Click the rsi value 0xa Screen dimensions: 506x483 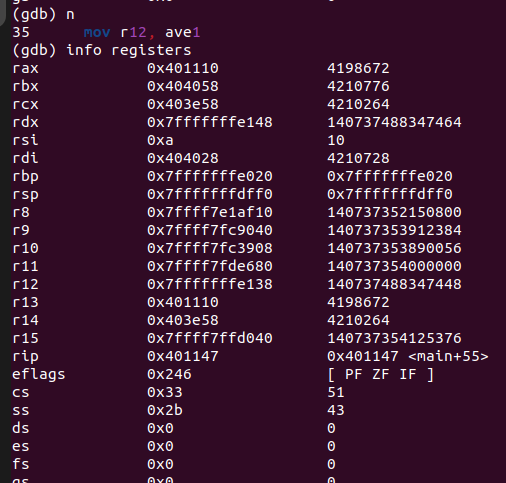[x=160, y=140]
